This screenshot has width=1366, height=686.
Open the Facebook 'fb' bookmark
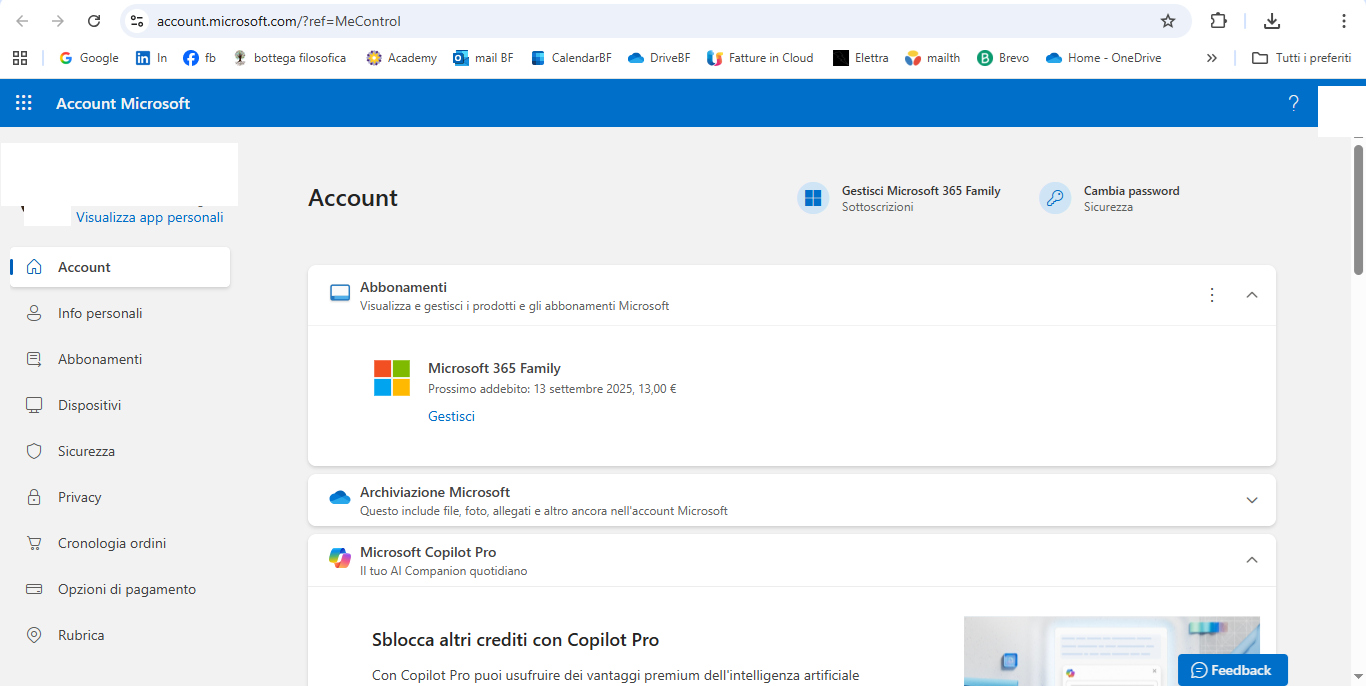199,58
